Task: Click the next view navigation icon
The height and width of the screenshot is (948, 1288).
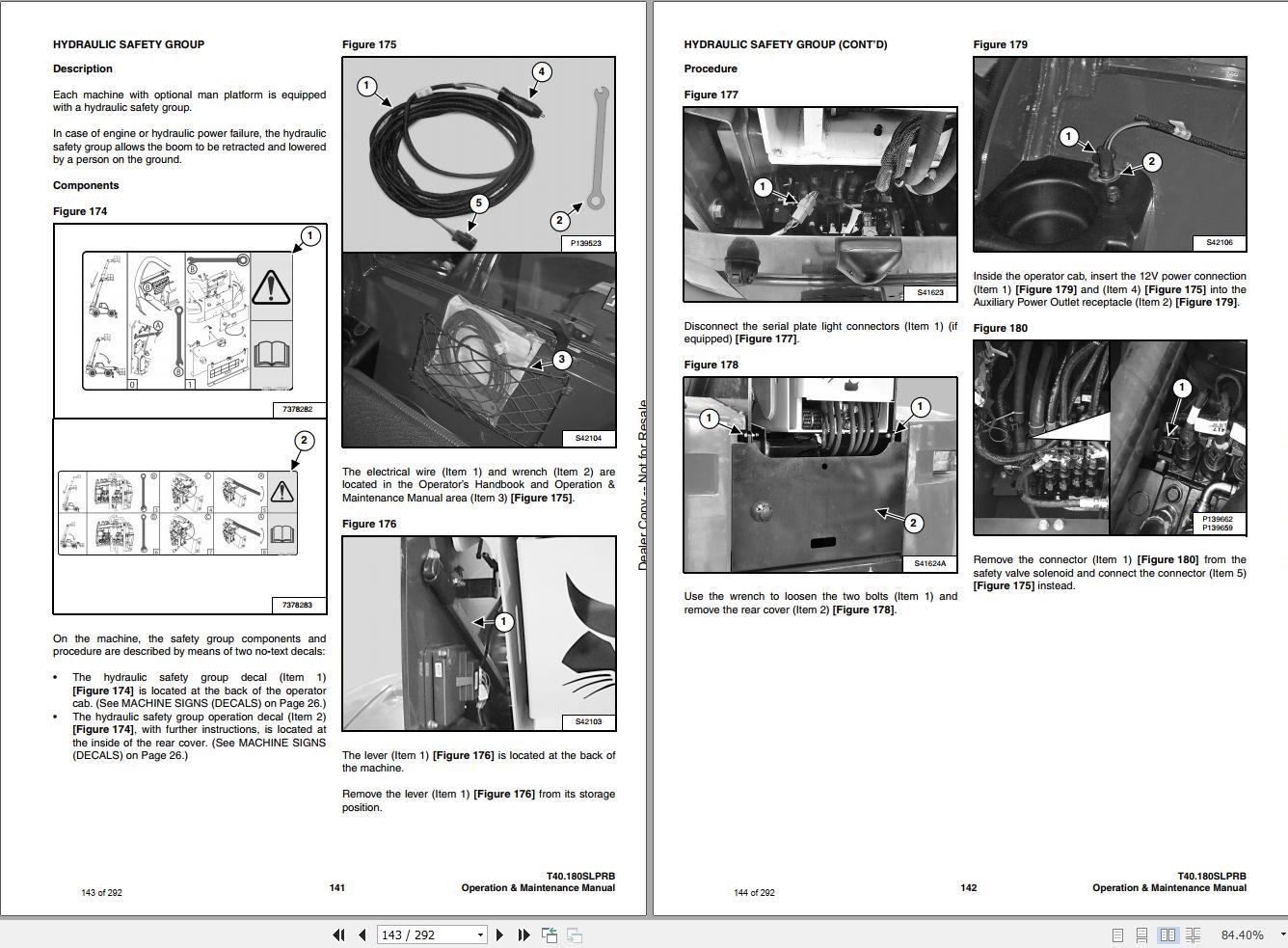Action: 574,934
